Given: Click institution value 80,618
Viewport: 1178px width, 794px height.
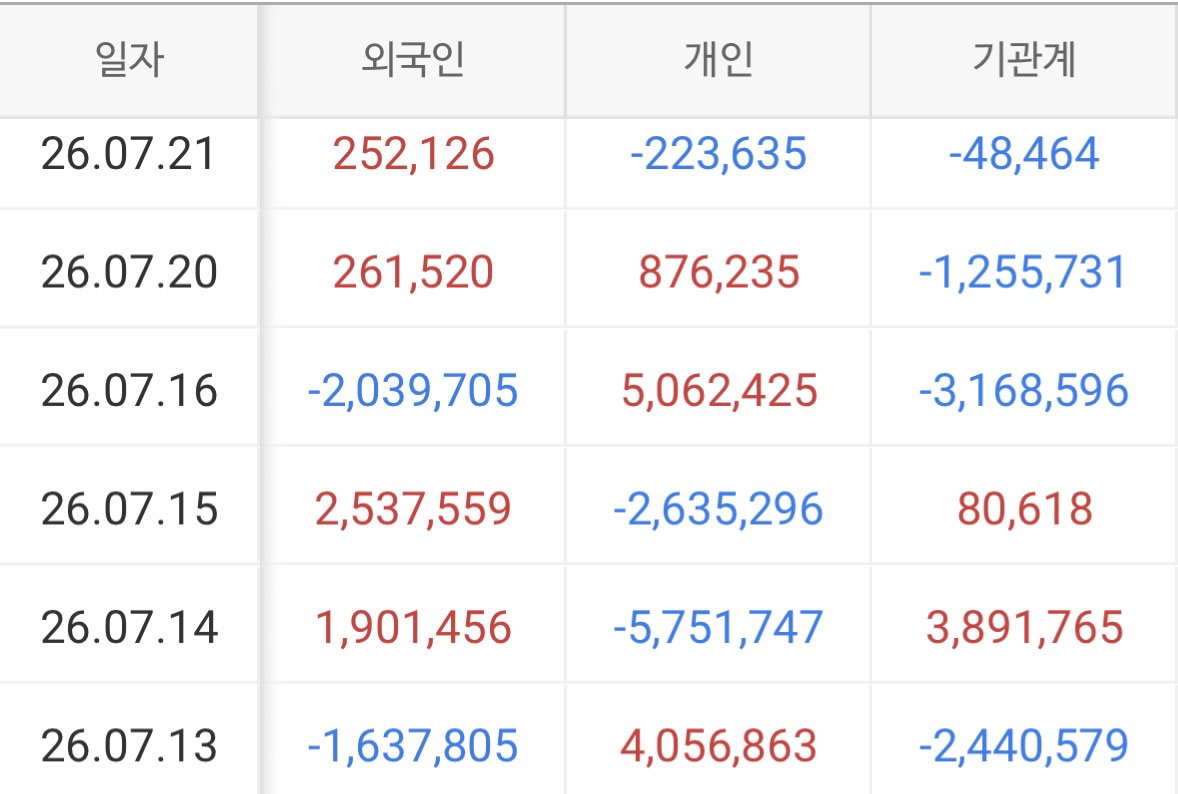Looking at the screenshot, I should [x=1025, y=509].
